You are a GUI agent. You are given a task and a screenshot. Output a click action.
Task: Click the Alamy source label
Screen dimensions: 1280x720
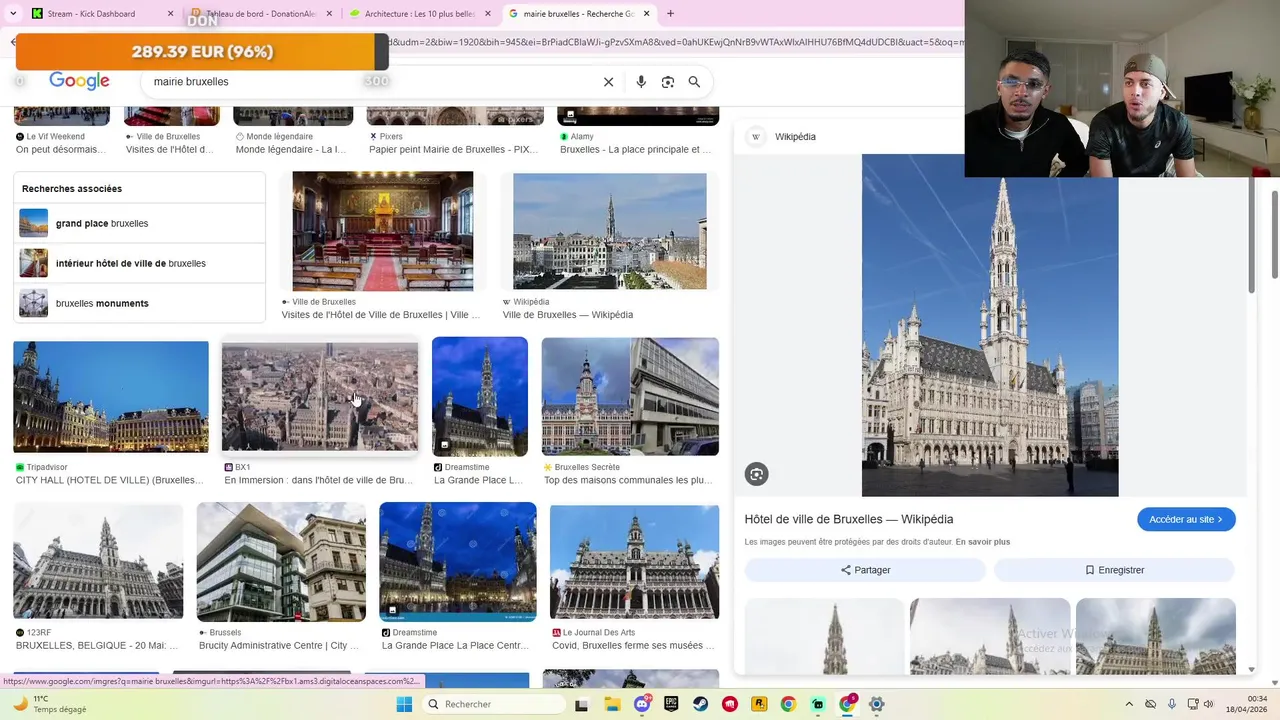point(582,137)
